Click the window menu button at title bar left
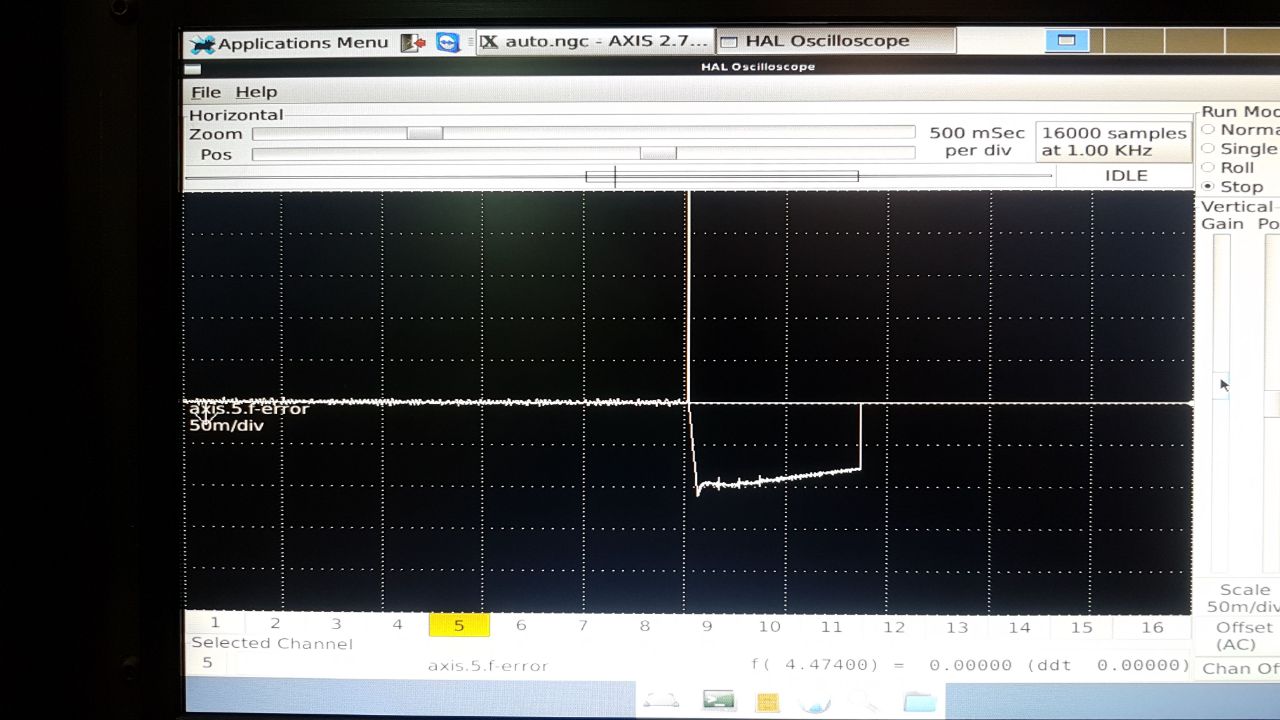Screen dimensions: 1280x720 click(x=192, y=69)
